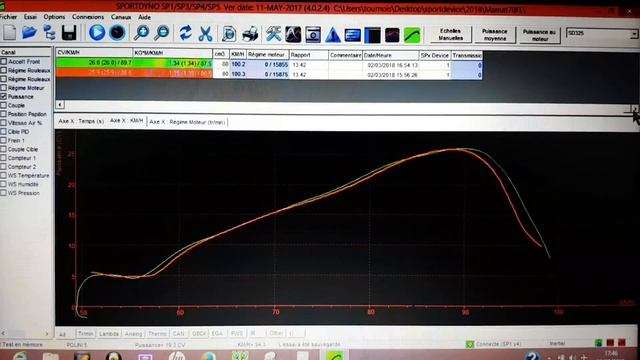Open the Canaux menu

click(x=121, y=17)
